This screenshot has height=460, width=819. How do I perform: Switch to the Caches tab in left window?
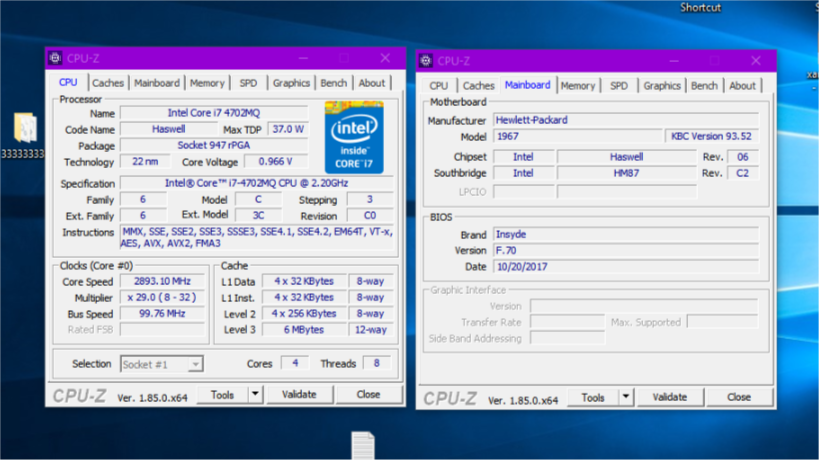(108, 83)
